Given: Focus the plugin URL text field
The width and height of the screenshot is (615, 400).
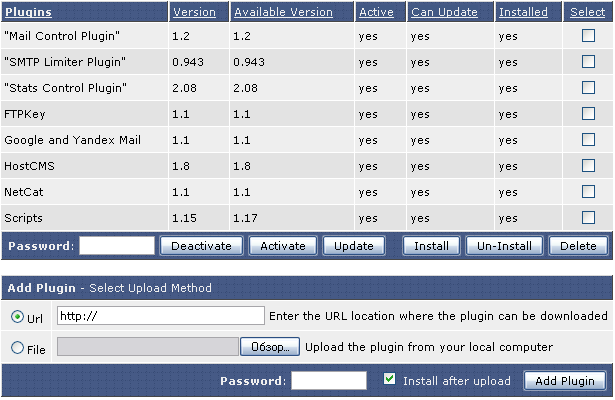Looking at the screenshot, I should pyautogui.click(x=159, y=316).
